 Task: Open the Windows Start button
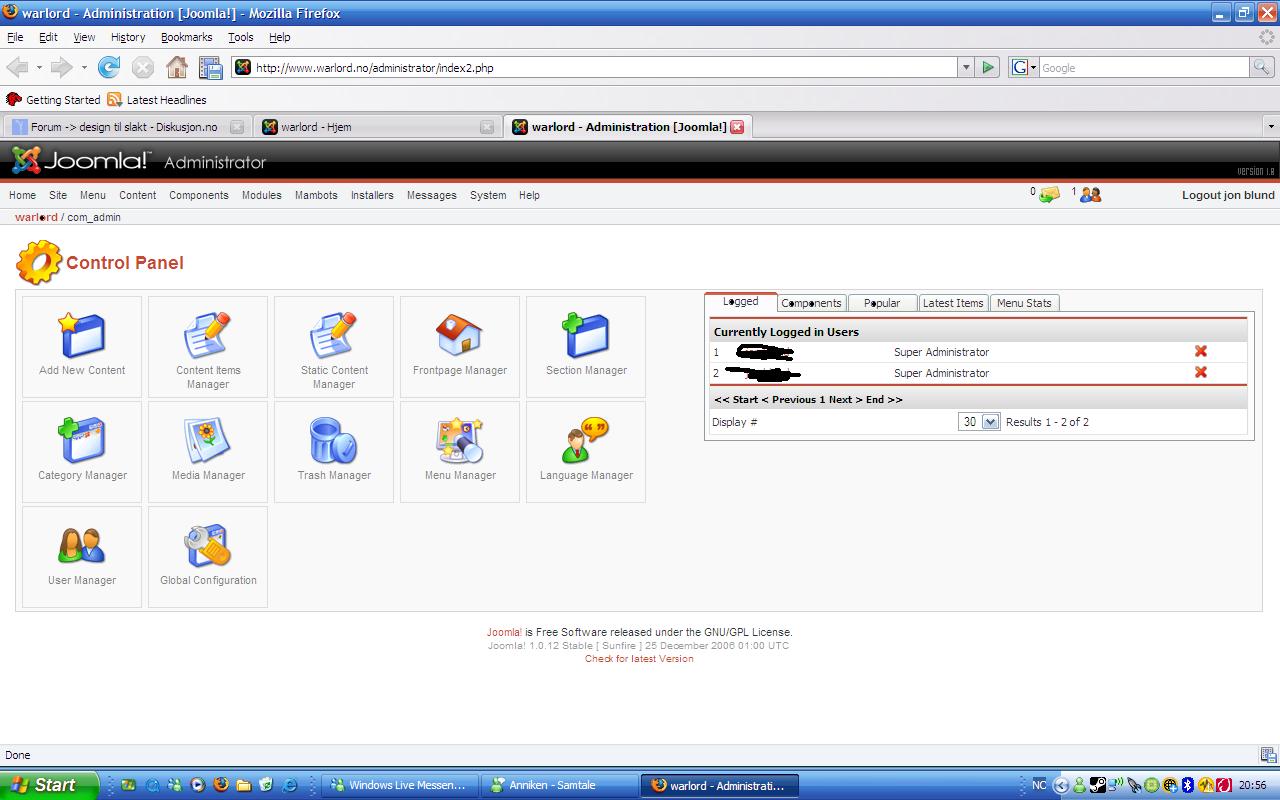pyautogui.click(x=49, y=785)
